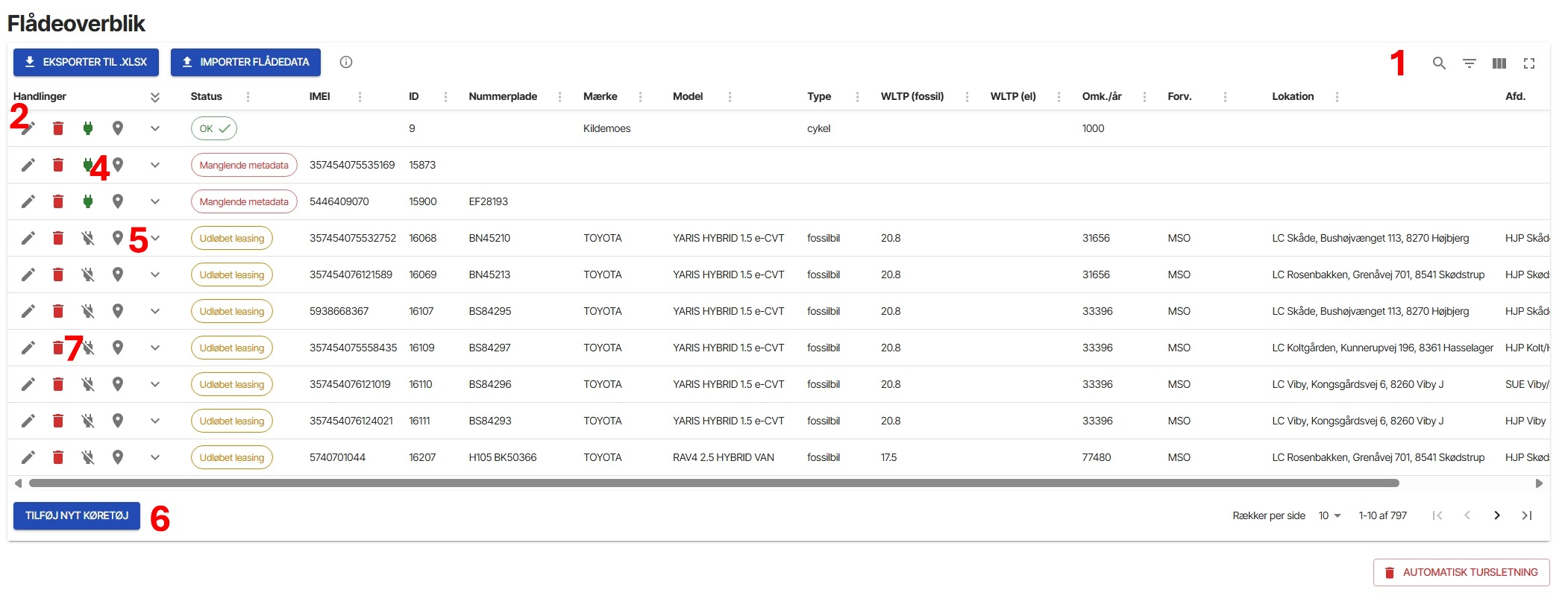Open Nummerplade column options menu
The height and width of the screenshot is (596, 1568).
pyautogui.click(x=559, y=97)
